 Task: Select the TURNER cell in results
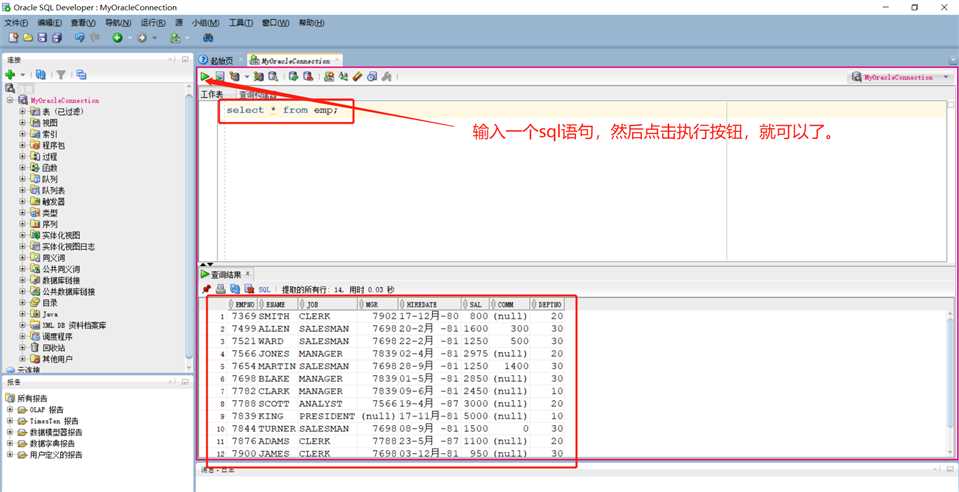pyautogui.click(x=277, y=429)
